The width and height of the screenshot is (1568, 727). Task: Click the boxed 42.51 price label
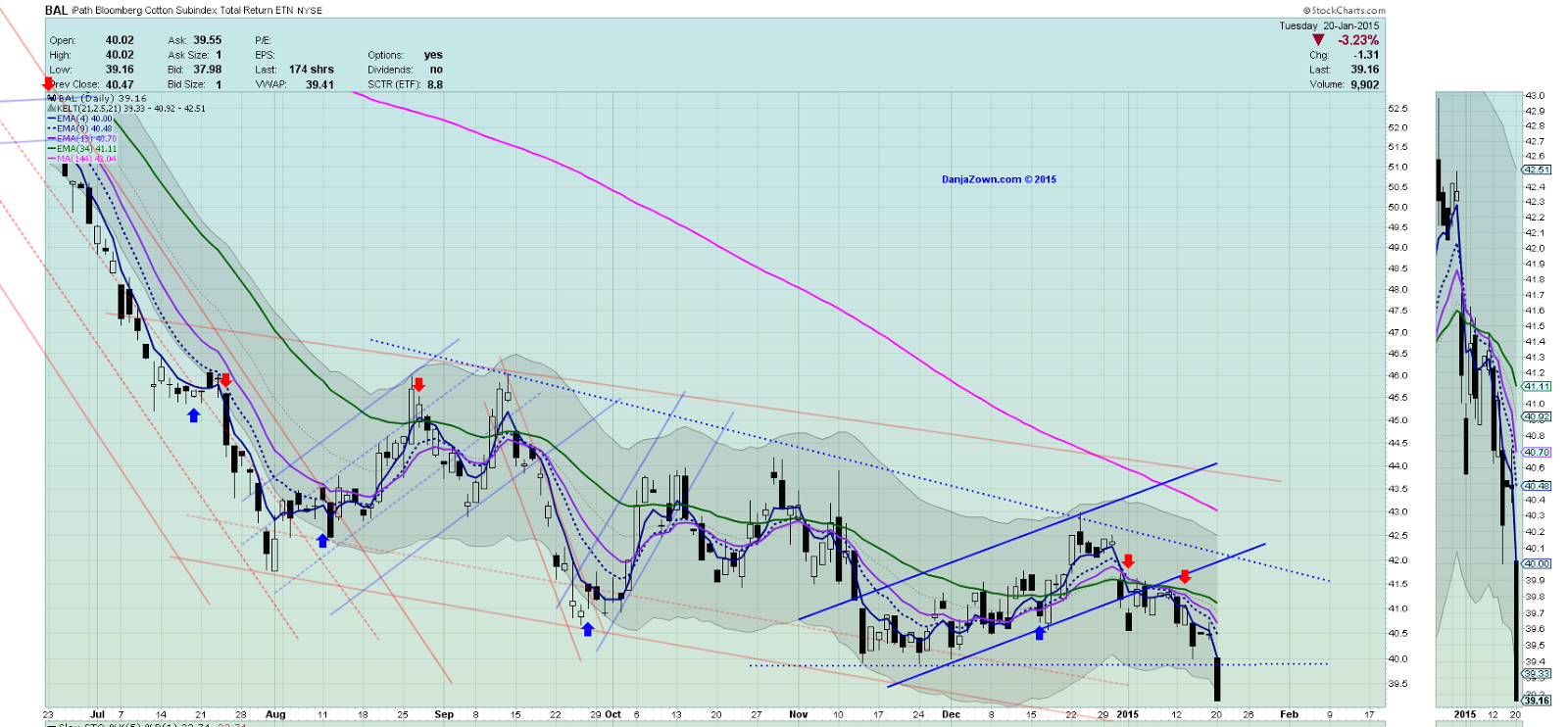pos(1536,170)
